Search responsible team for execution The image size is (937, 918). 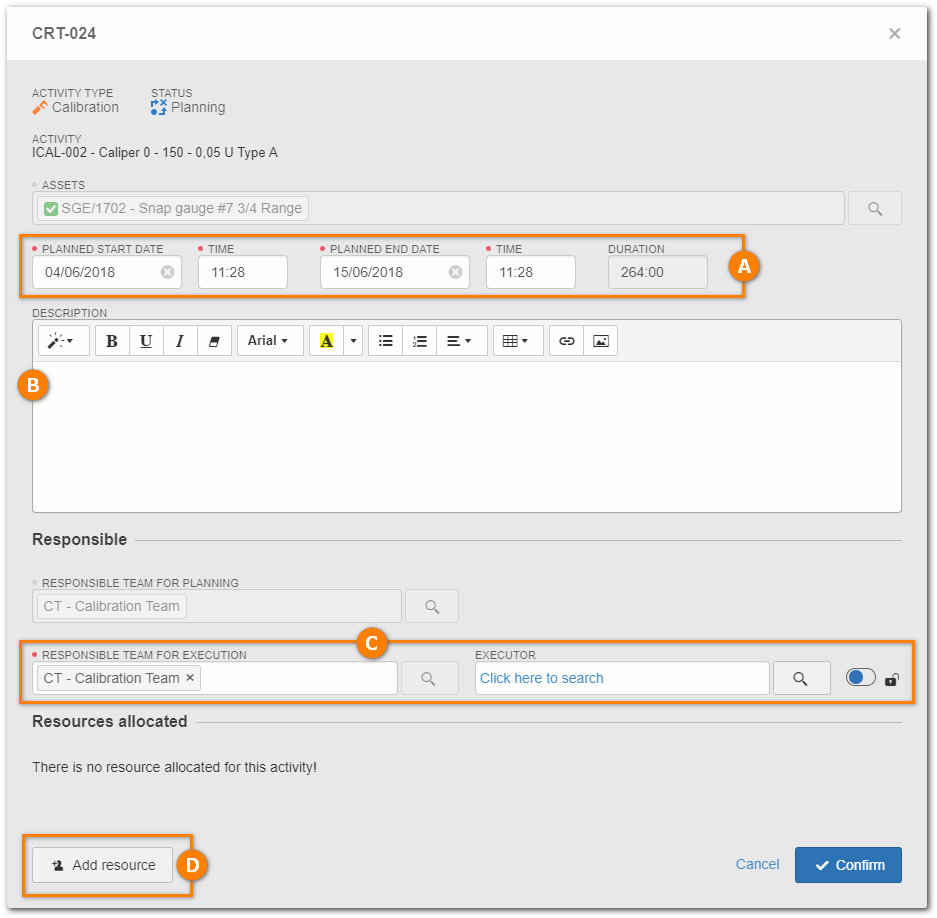pyautogui.click(x=429, y=678)
